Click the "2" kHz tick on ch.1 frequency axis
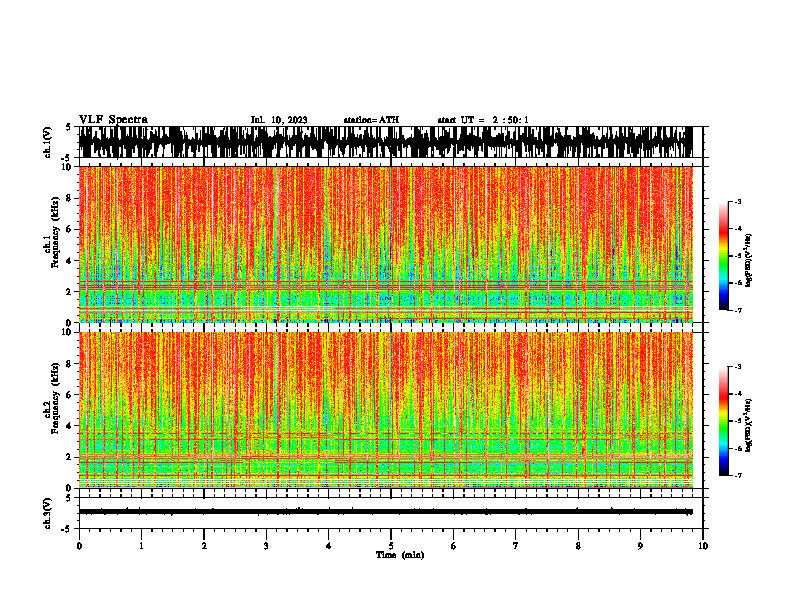The width and height of the screenshot is (792, 612). tap(70, 291)
